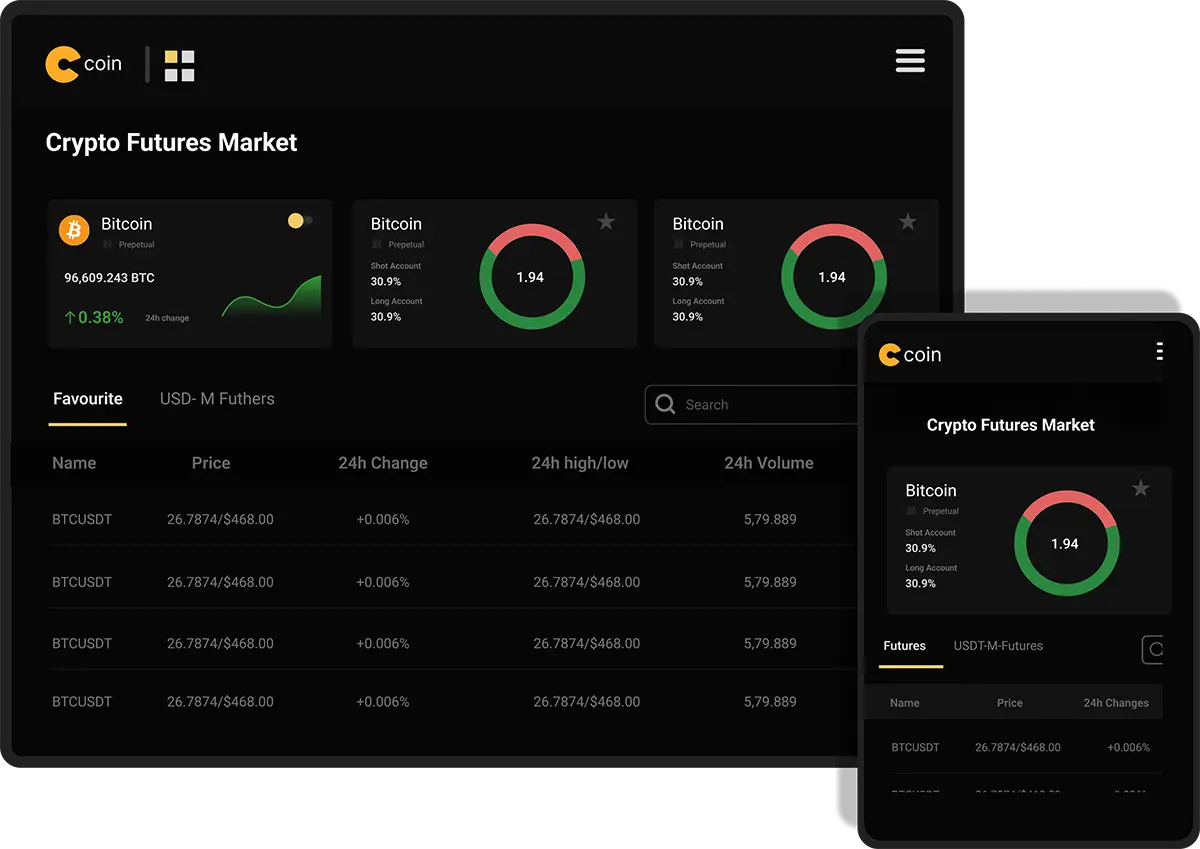Viewport: 1200px width, 849px height.
Task: Toggle the switch on the first Bitcoin card
Action: 299,220
